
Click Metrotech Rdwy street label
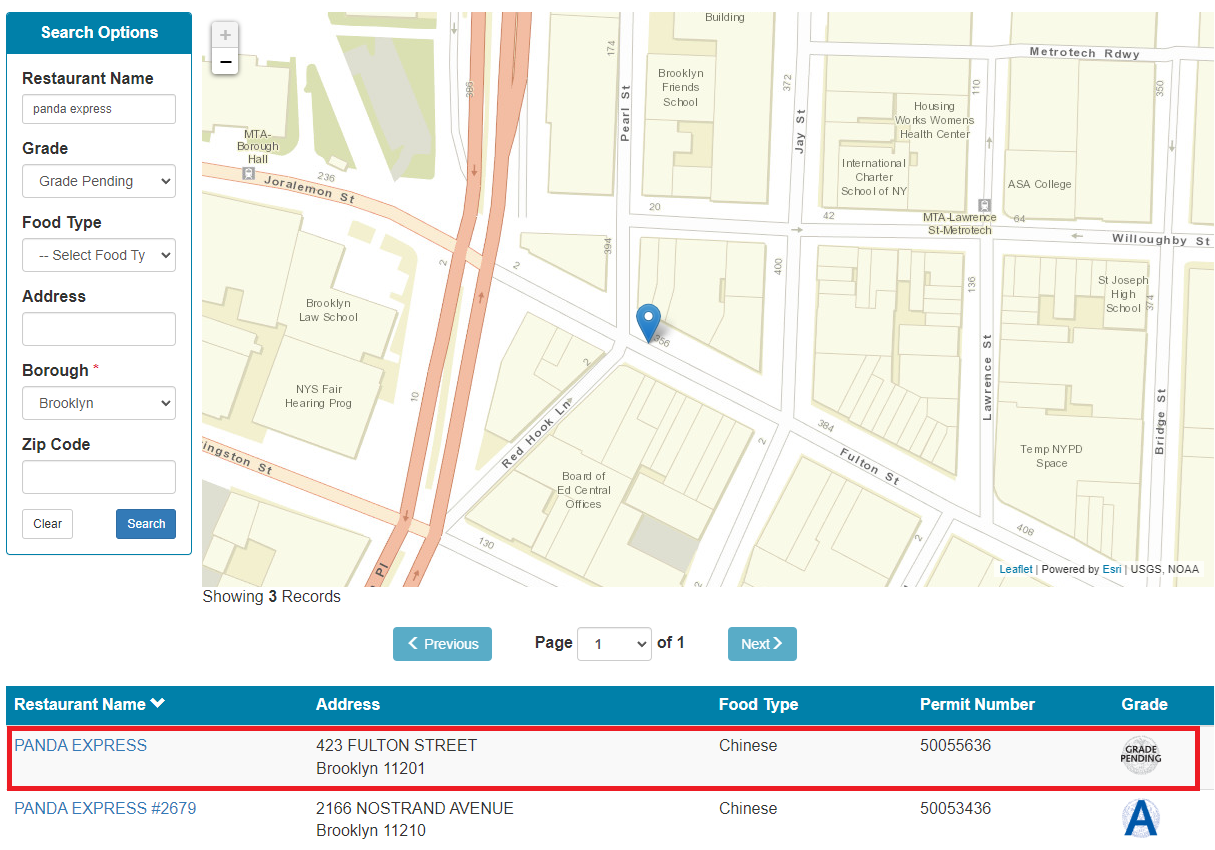[x=1084, y=53]
